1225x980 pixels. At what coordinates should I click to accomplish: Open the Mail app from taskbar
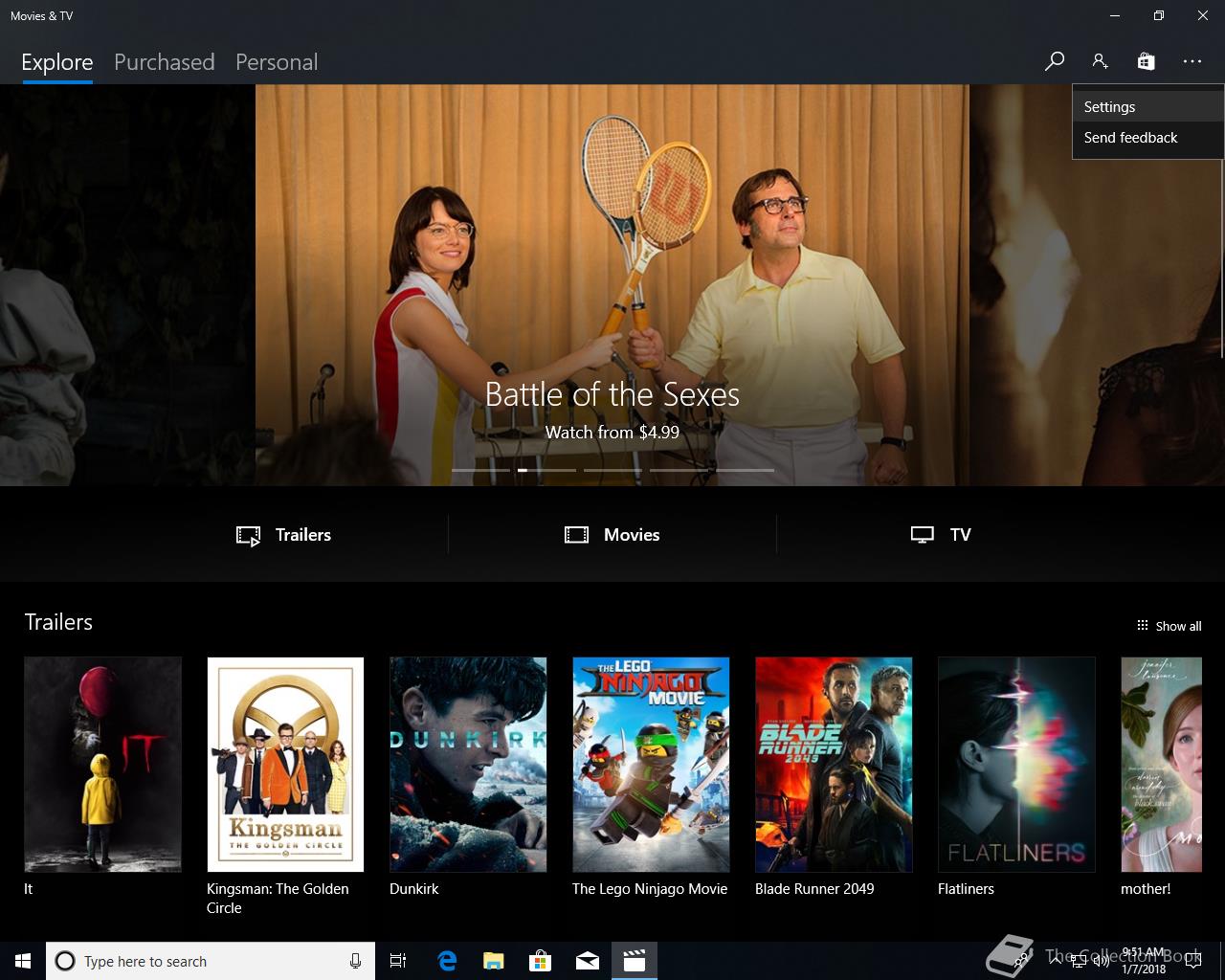pos(588,961)
